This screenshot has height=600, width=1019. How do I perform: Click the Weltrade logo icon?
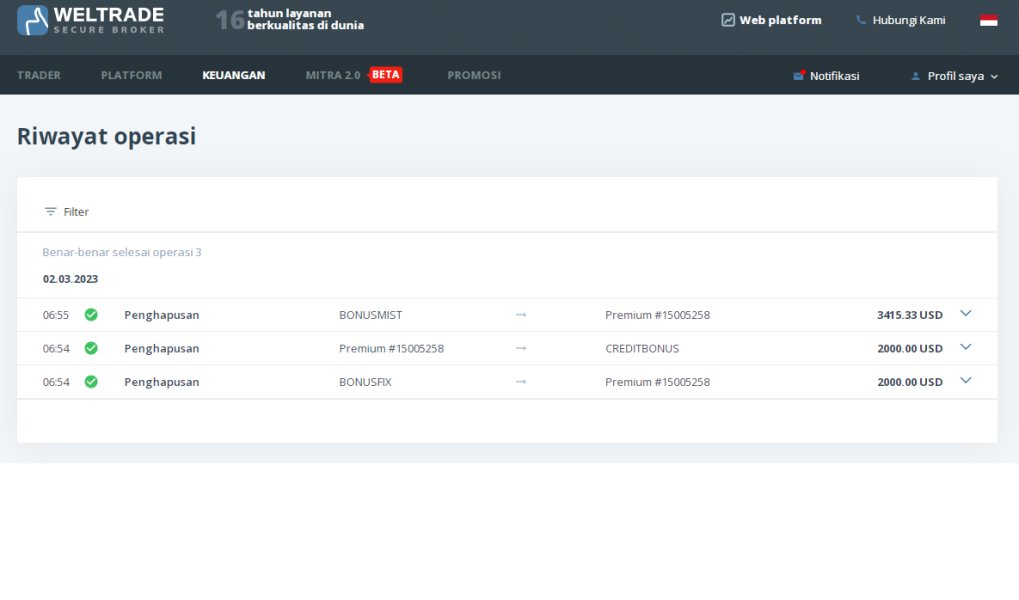tap(32, 20)
